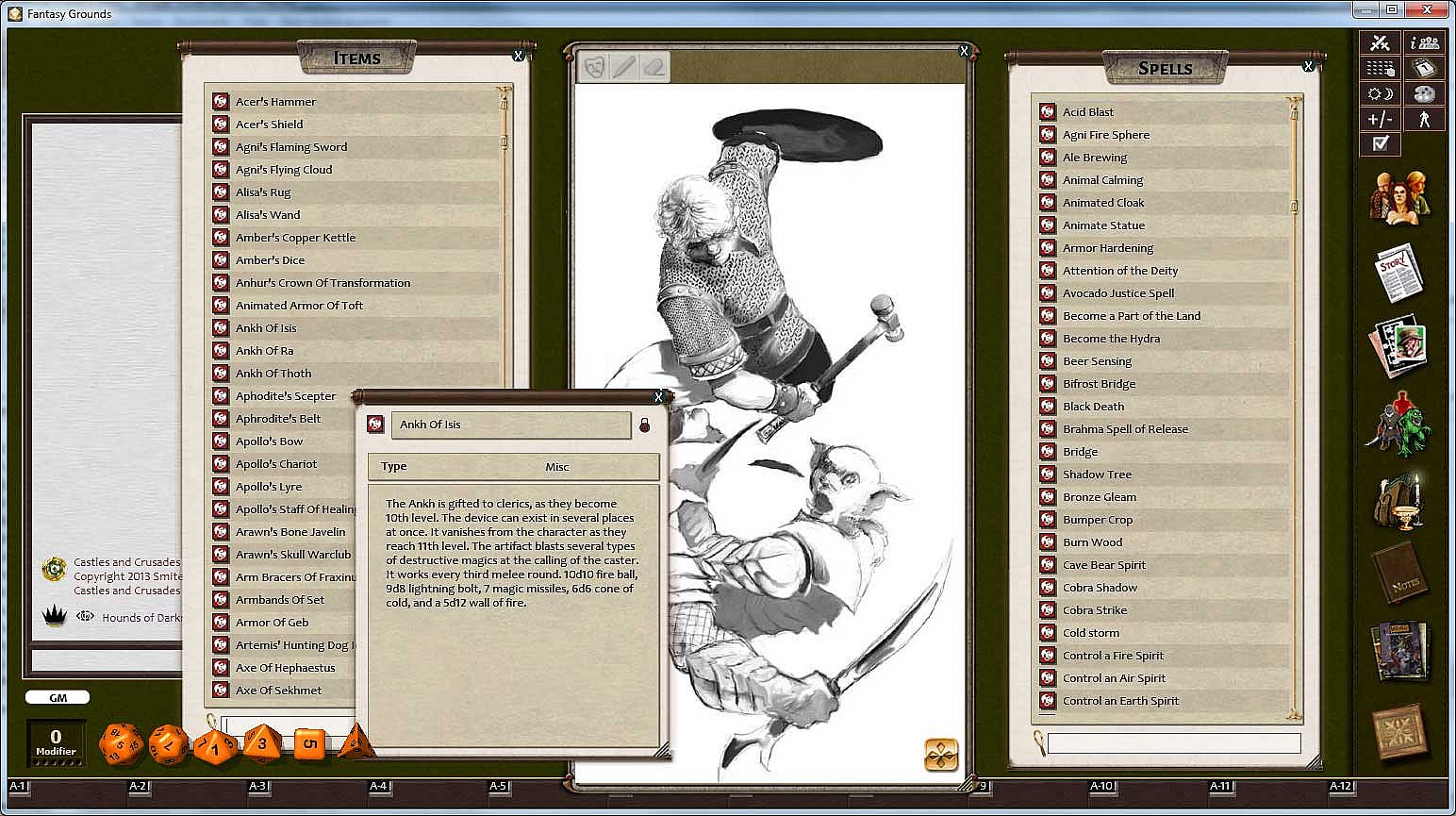
Task: Open the NPC monsters sidebar icon
Action: 1399,424
